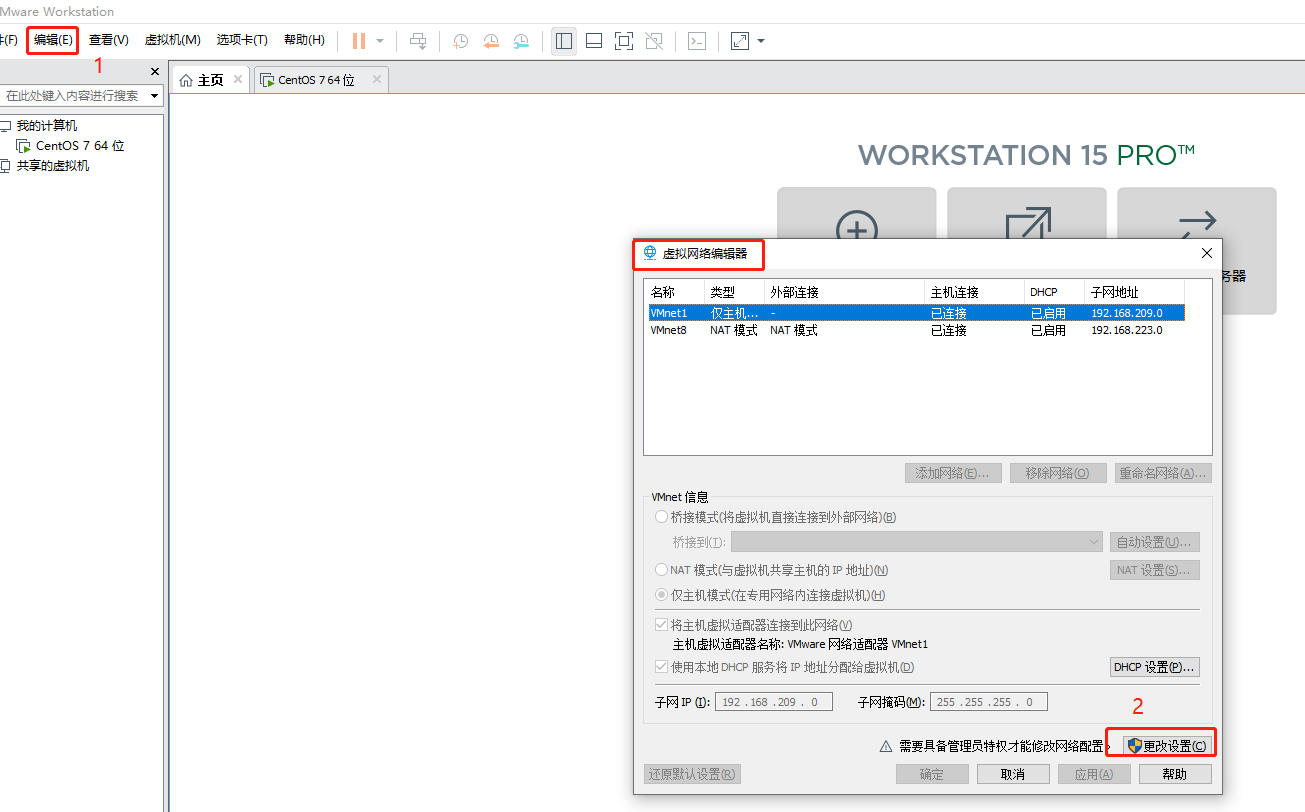1305x812 pixels.
Task: Select 桥接模式 radio button
Action: pos(661,517)
